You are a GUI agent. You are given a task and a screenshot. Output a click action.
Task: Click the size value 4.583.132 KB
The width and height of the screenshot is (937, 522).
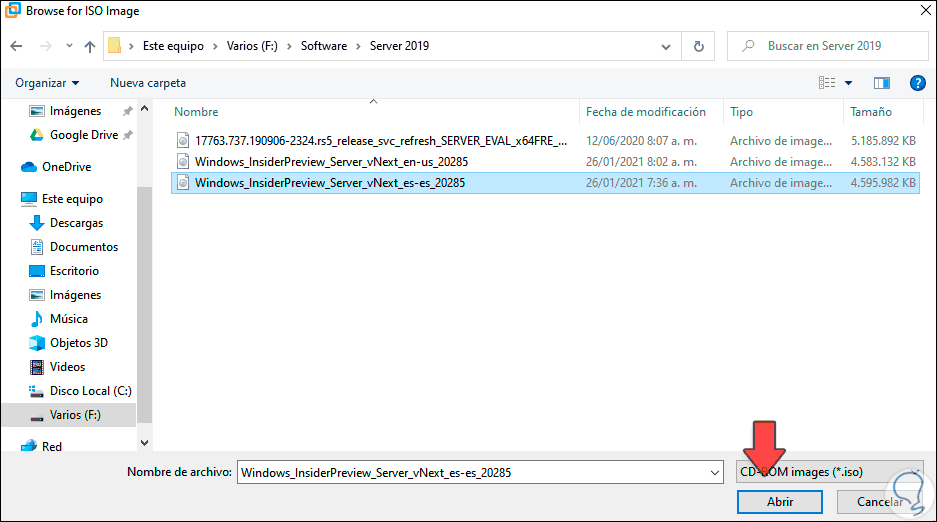click(x=883, y=162)
